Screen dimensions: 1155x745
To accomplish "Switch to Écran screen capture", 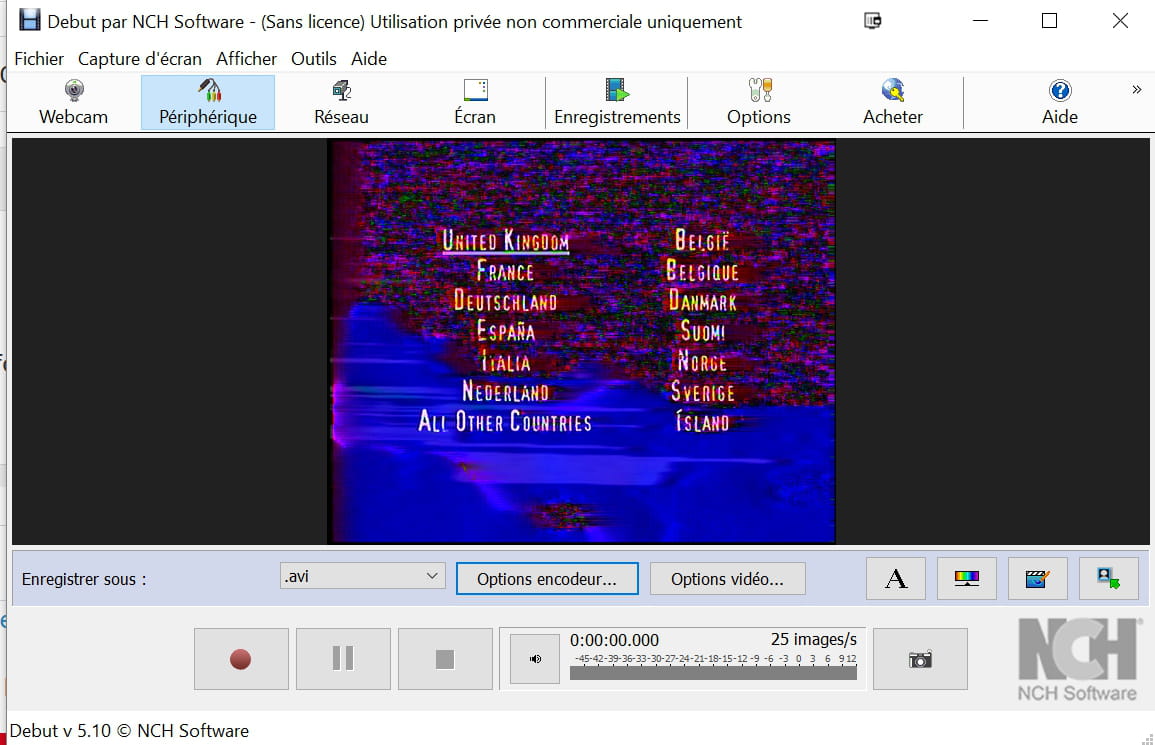I will (475, 102).
